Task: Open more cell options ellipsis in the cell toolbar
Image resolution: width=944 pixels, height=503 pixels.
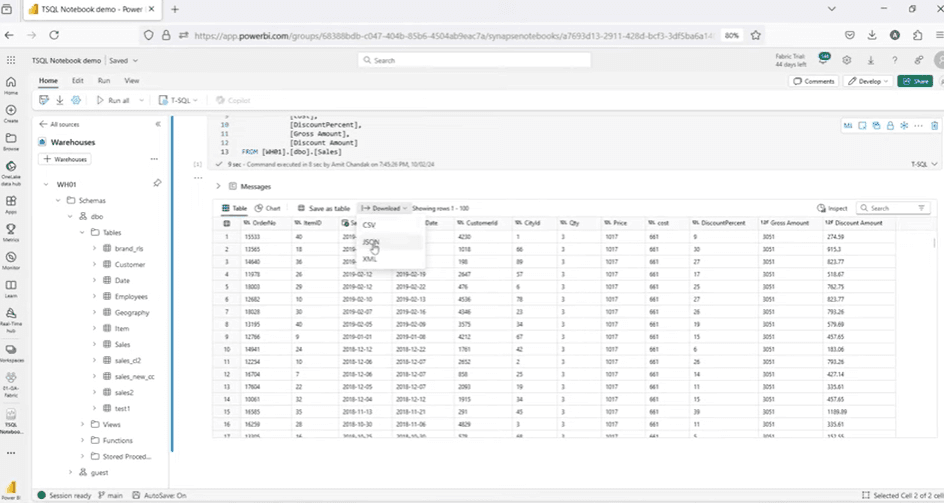Action: pos(918,125)
